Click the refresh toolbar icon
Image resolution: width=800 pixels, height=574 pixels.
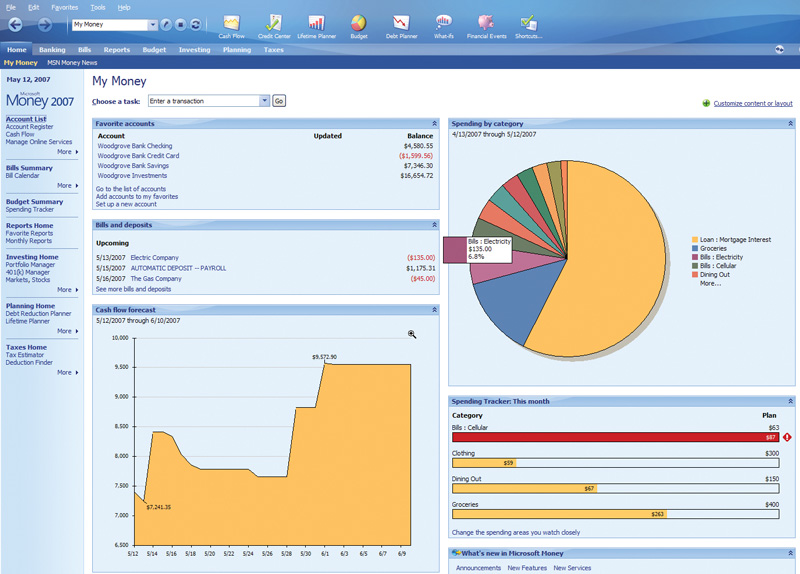point(195,24)
